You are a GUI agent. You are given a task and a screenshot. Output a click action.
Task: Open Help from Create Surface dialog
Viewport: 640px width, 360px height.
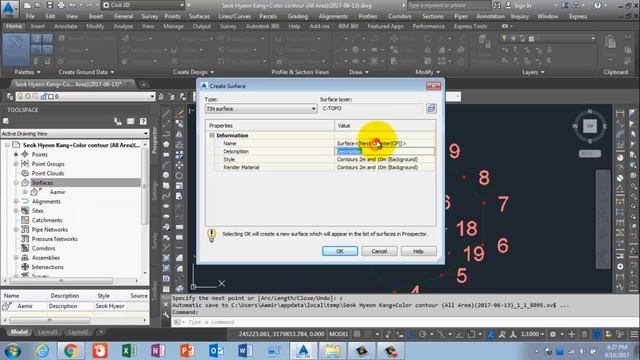418,251
